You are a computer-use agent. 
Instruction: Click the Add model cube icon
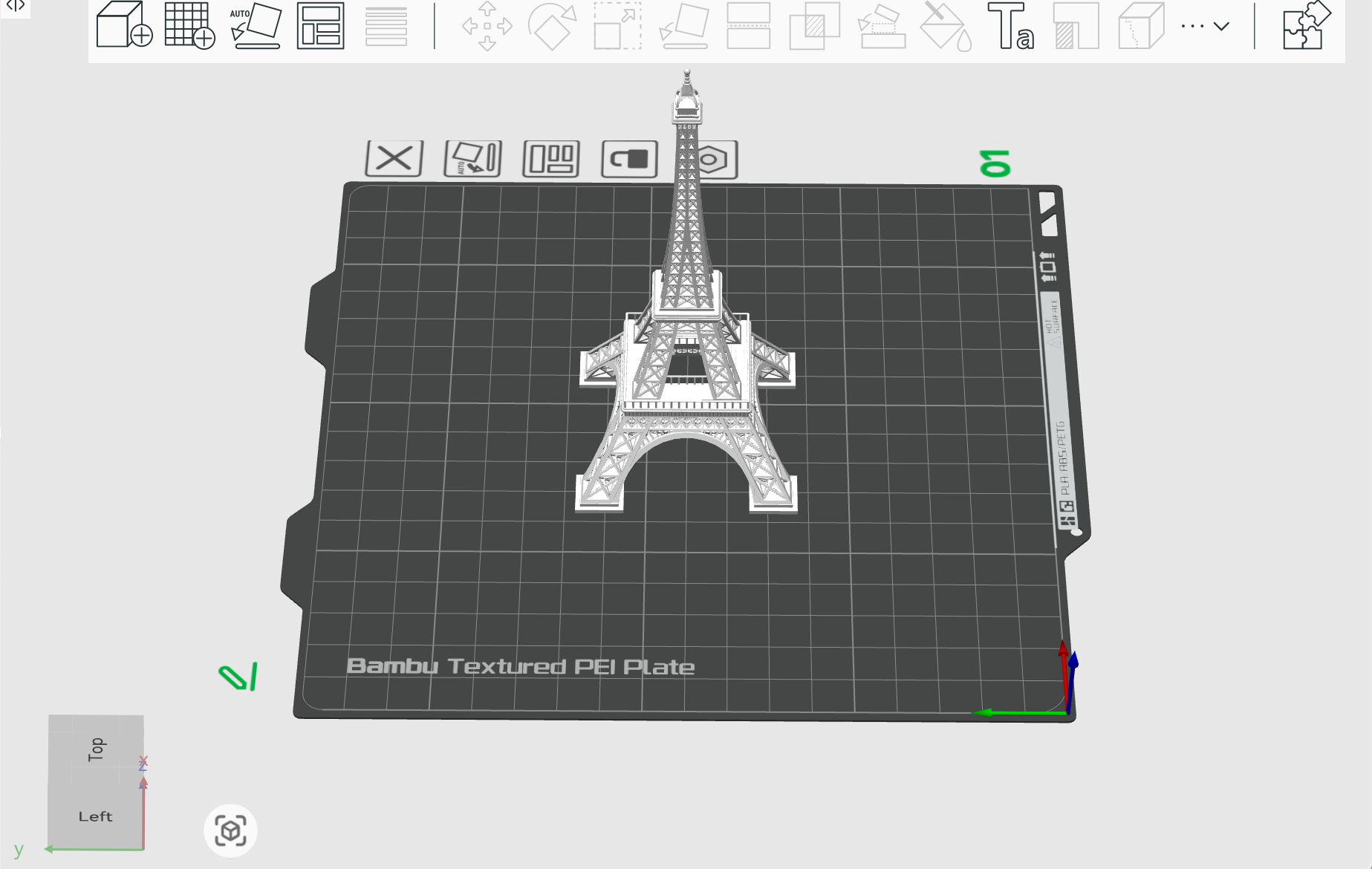click(x=124, y=25)
